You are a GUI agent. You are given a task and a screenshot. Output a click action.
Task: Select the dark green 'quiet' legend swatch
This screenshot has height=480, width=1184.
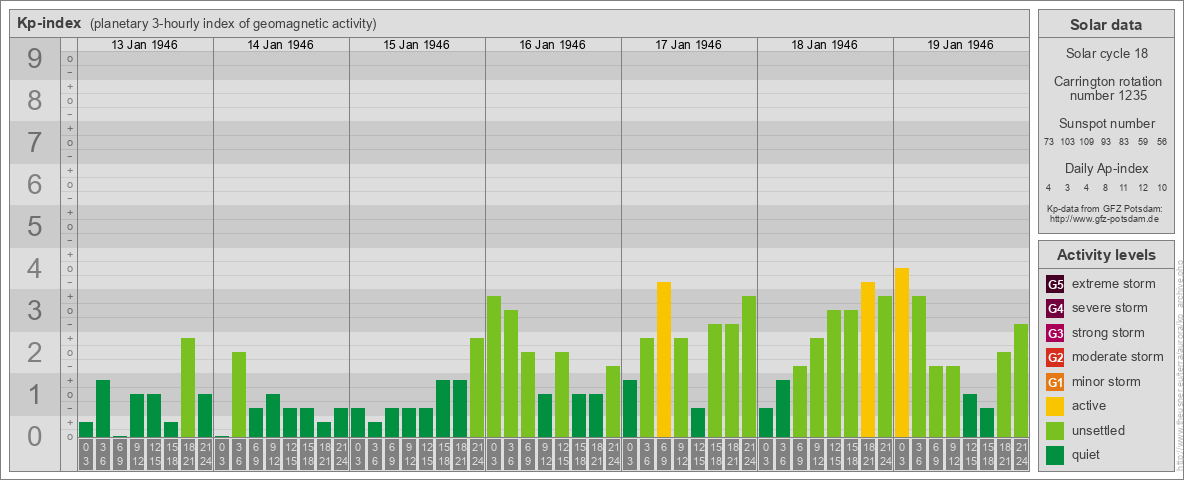[1055, 454]
